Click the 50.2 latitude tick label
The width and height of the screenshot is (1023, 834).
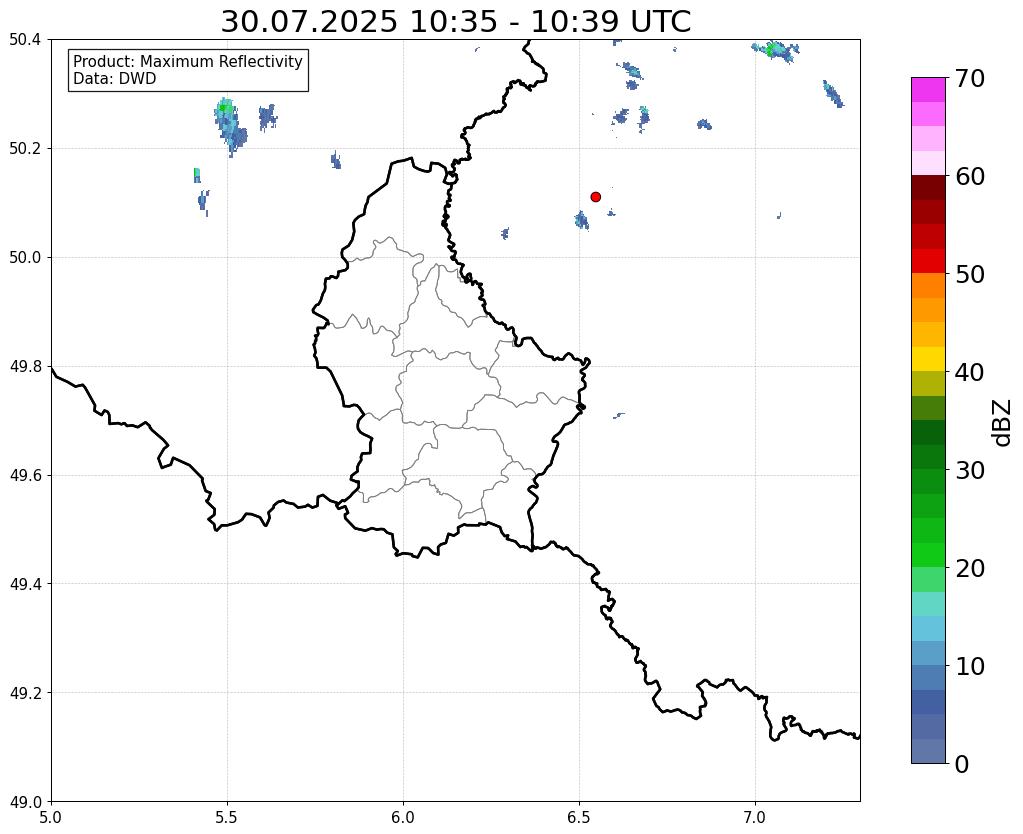[x=25, y=149]
